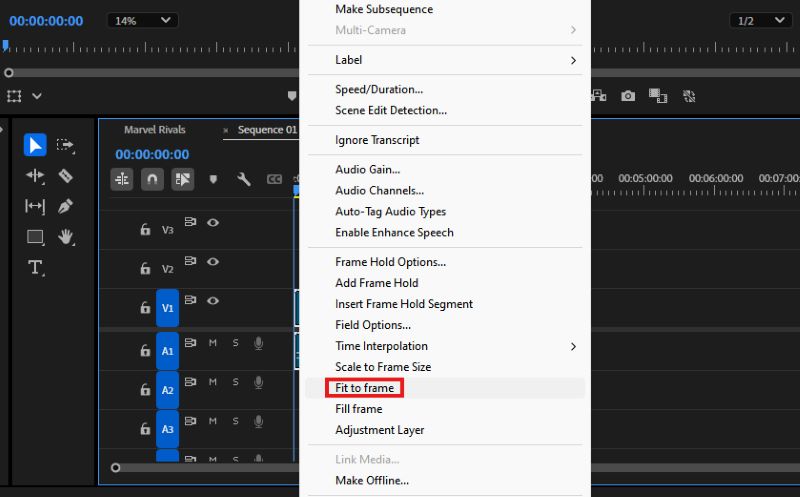Hide track V1 with eye icon
Viewport: 800px width, 497px height.
[213, 301]
